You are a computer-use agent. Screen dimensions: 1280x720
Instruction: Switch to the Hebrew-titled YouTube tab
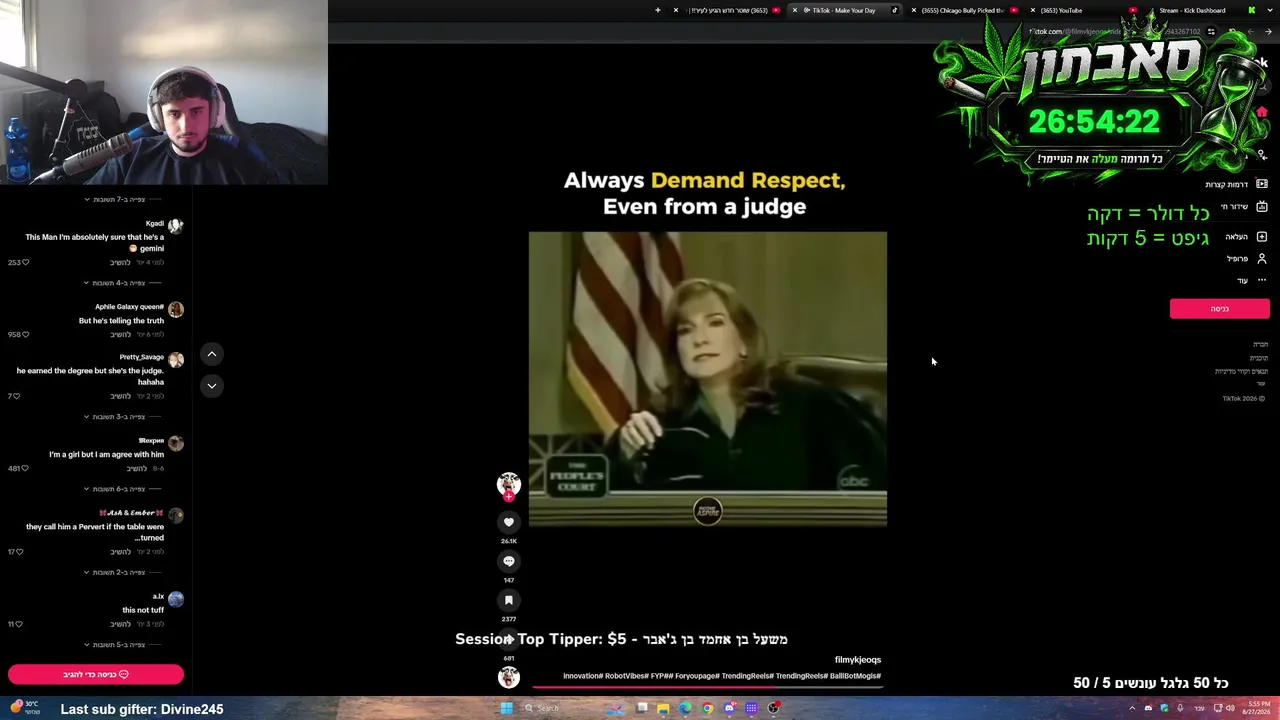point(727,10)
